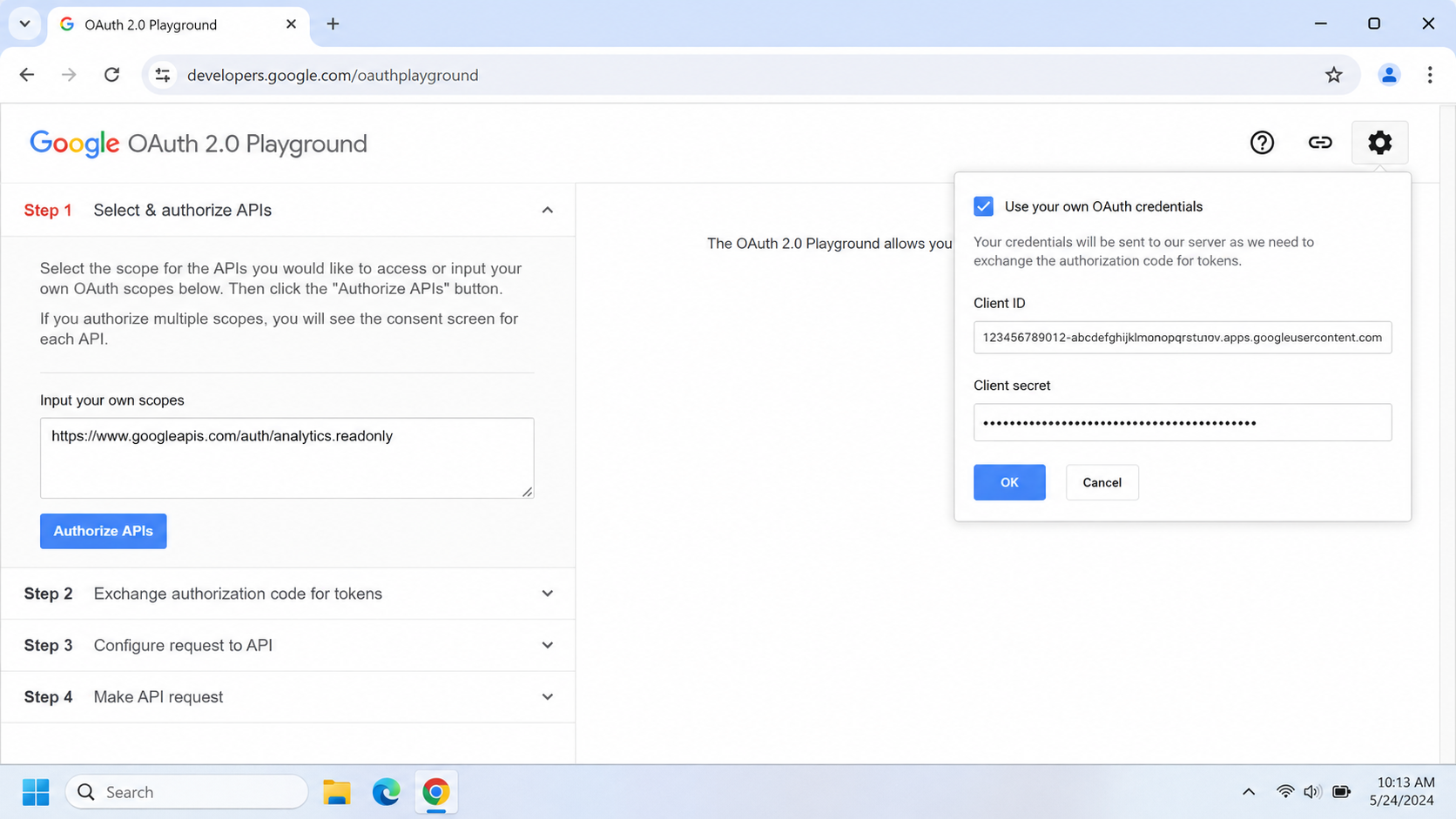This screenshot has height=819, width=1456.
Task: Click the Client ID label text
Action: [999, 303]
